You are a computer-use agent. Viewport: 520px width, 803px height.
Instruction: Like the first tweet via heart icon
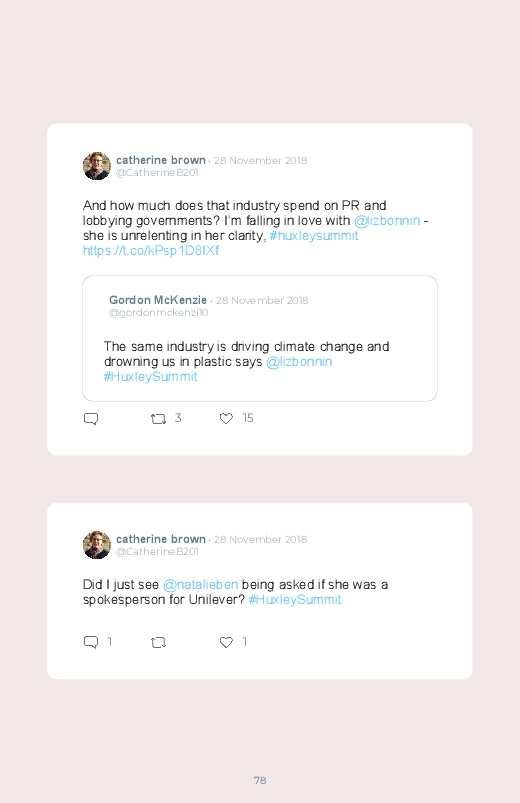pyautogui.click(x=226, y=418)
